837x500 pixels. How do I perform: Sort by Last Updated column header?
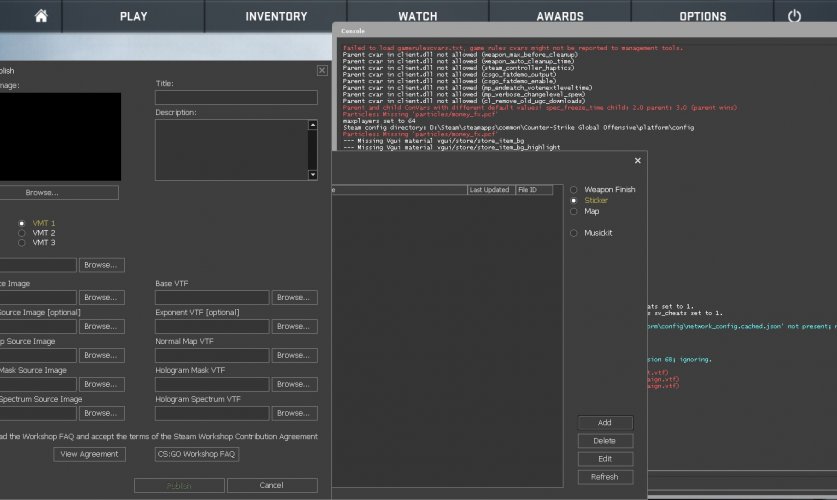(490, 189)
